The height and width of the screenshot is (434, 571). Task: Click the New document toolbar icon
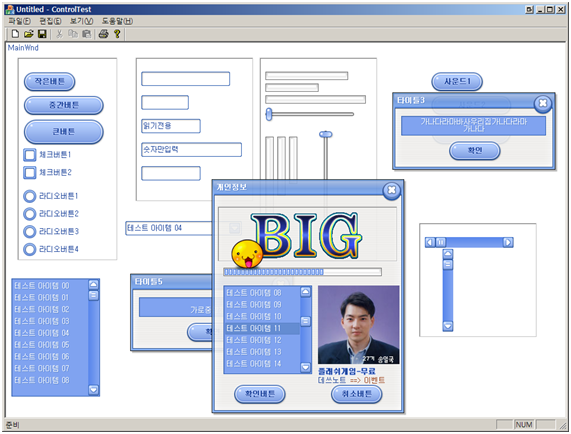(15, 34)
